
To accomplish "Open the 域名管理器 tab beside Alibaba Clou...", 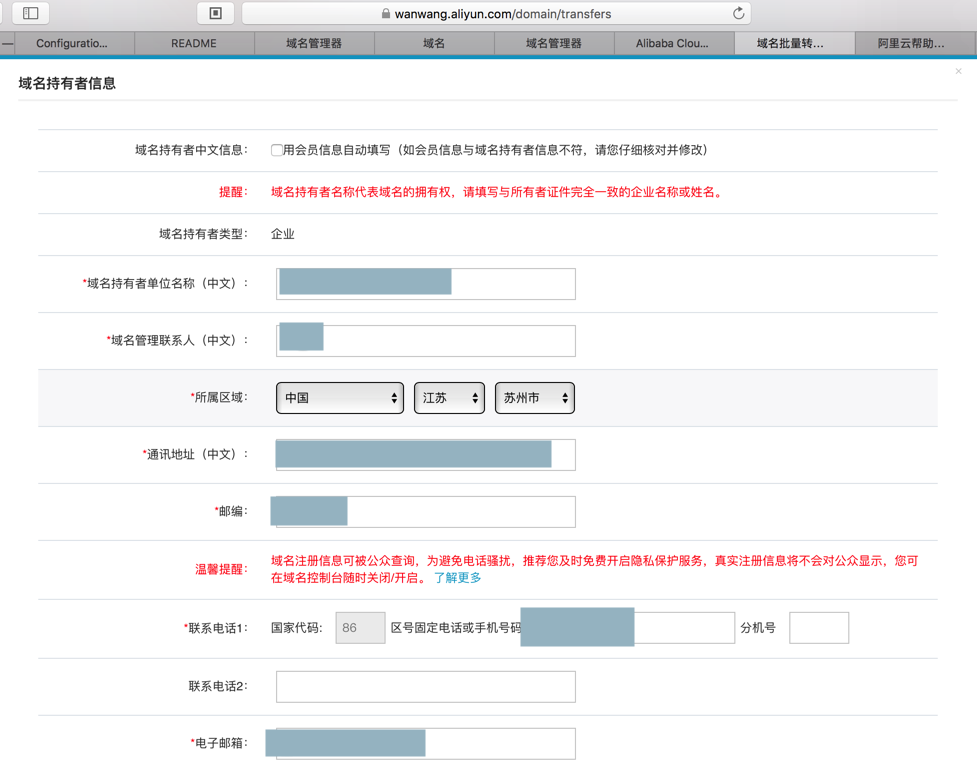I will tap(554, 43).
